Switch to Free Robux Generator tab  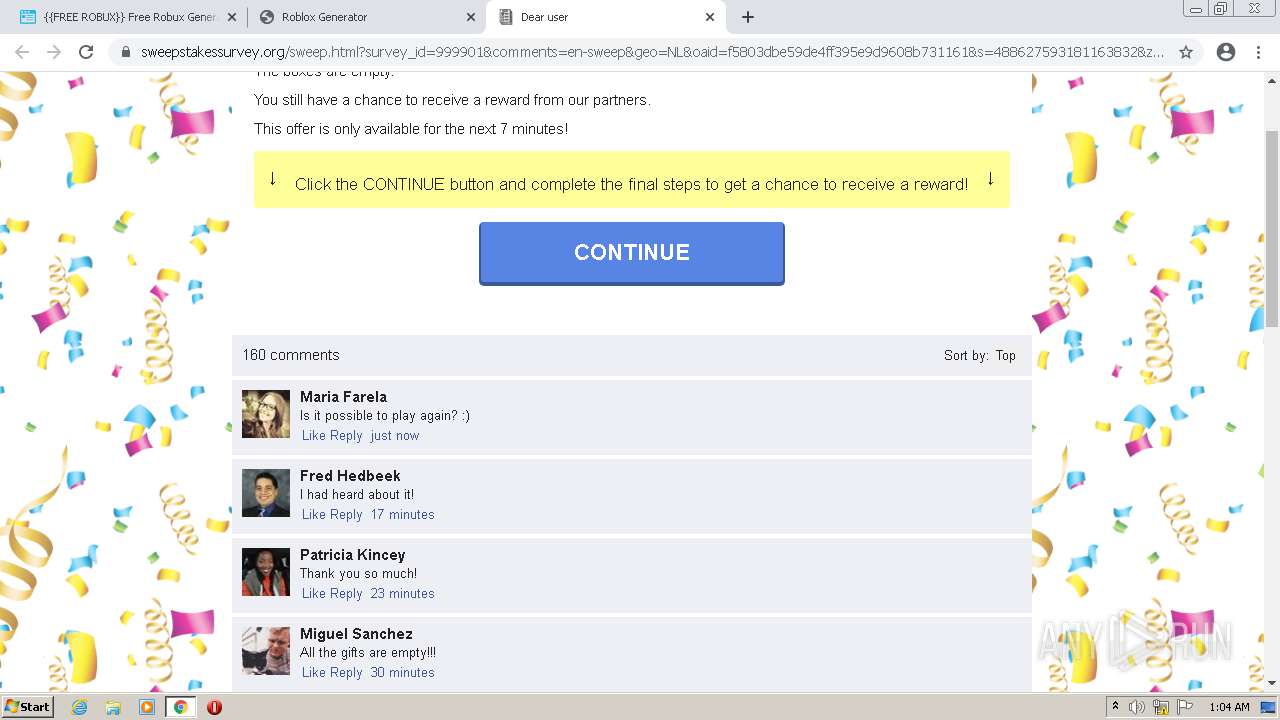127,17
